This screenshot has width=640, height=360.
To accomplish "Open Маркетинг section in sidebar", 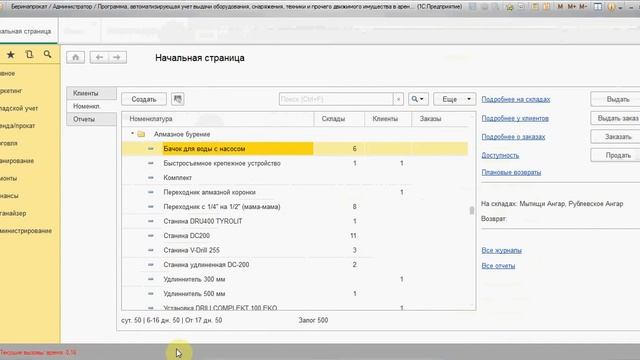I will [x=11, y=91].
